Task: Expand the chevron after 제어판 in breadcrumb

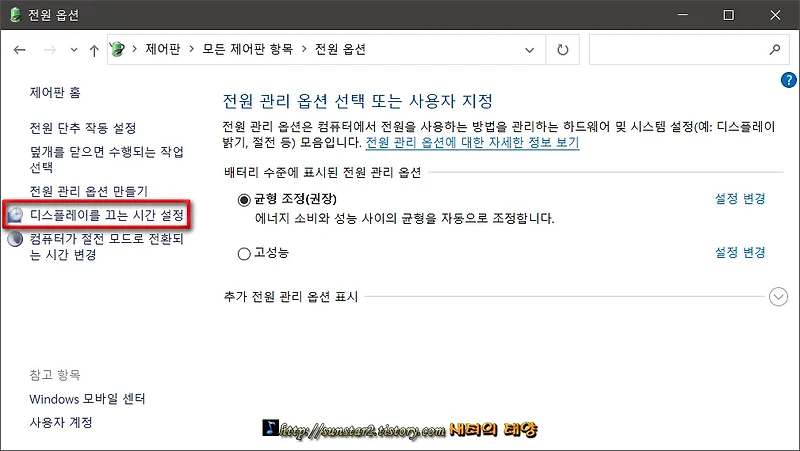Action: point(192,49)
